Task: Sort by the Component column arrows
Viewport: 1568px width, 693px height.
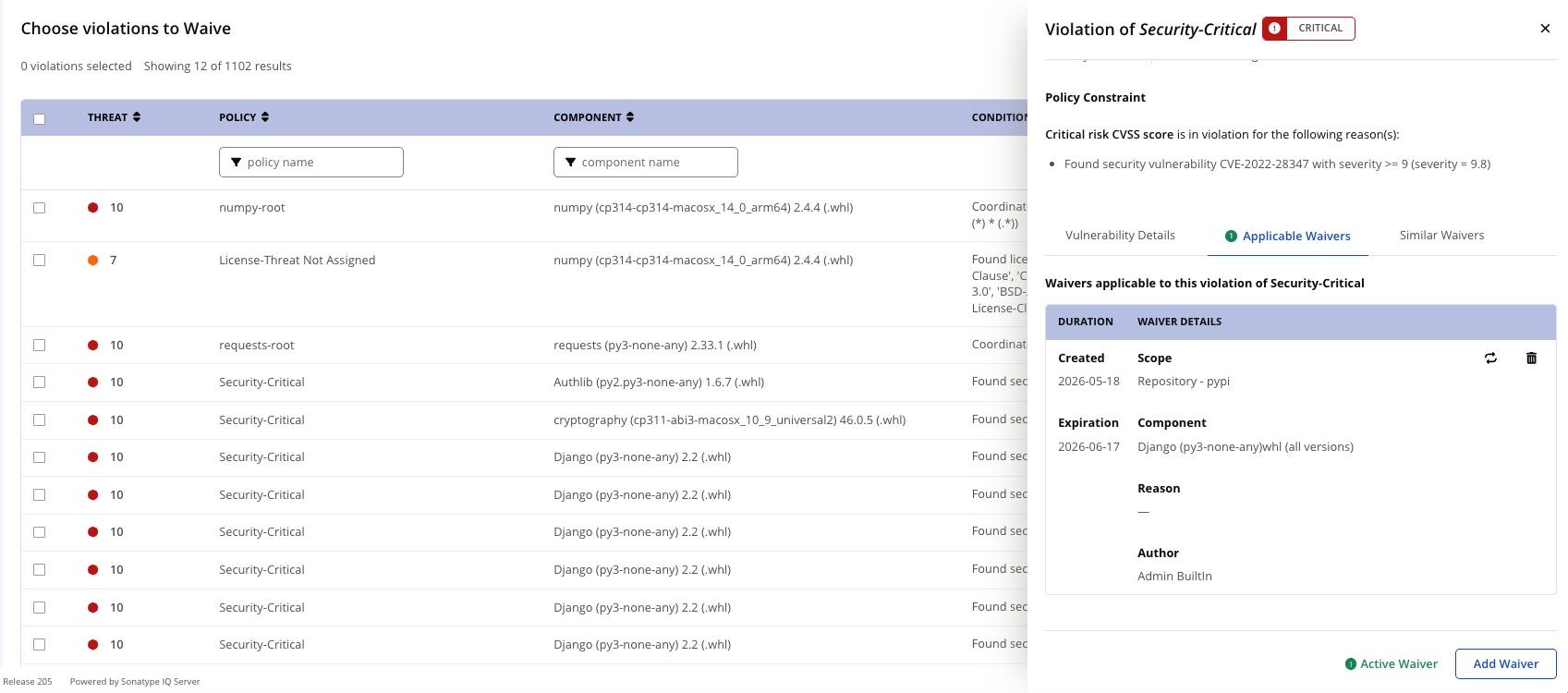Action: (630, 117)
